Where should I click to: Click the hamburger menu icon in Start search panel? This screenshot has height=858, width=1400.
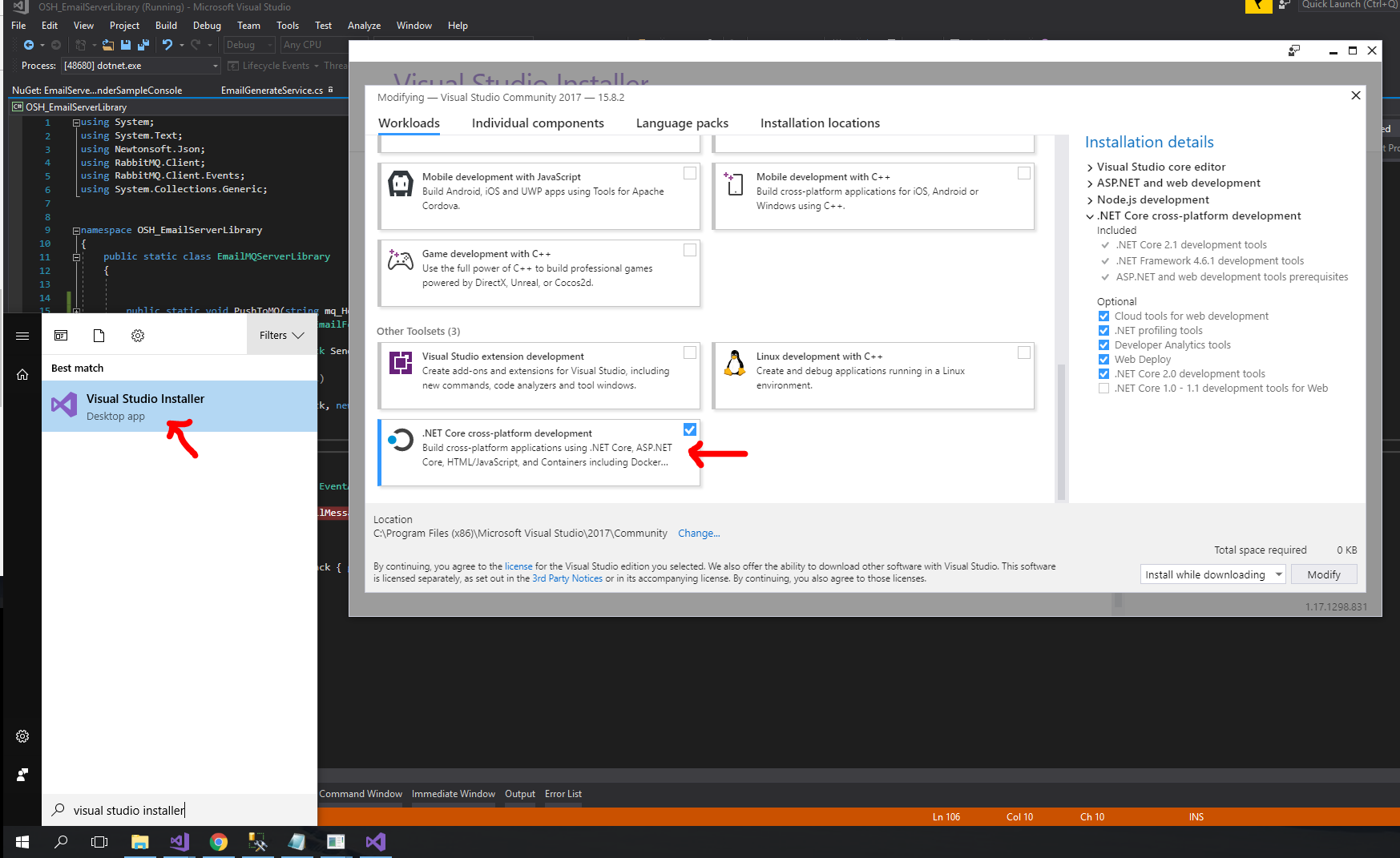22,336
